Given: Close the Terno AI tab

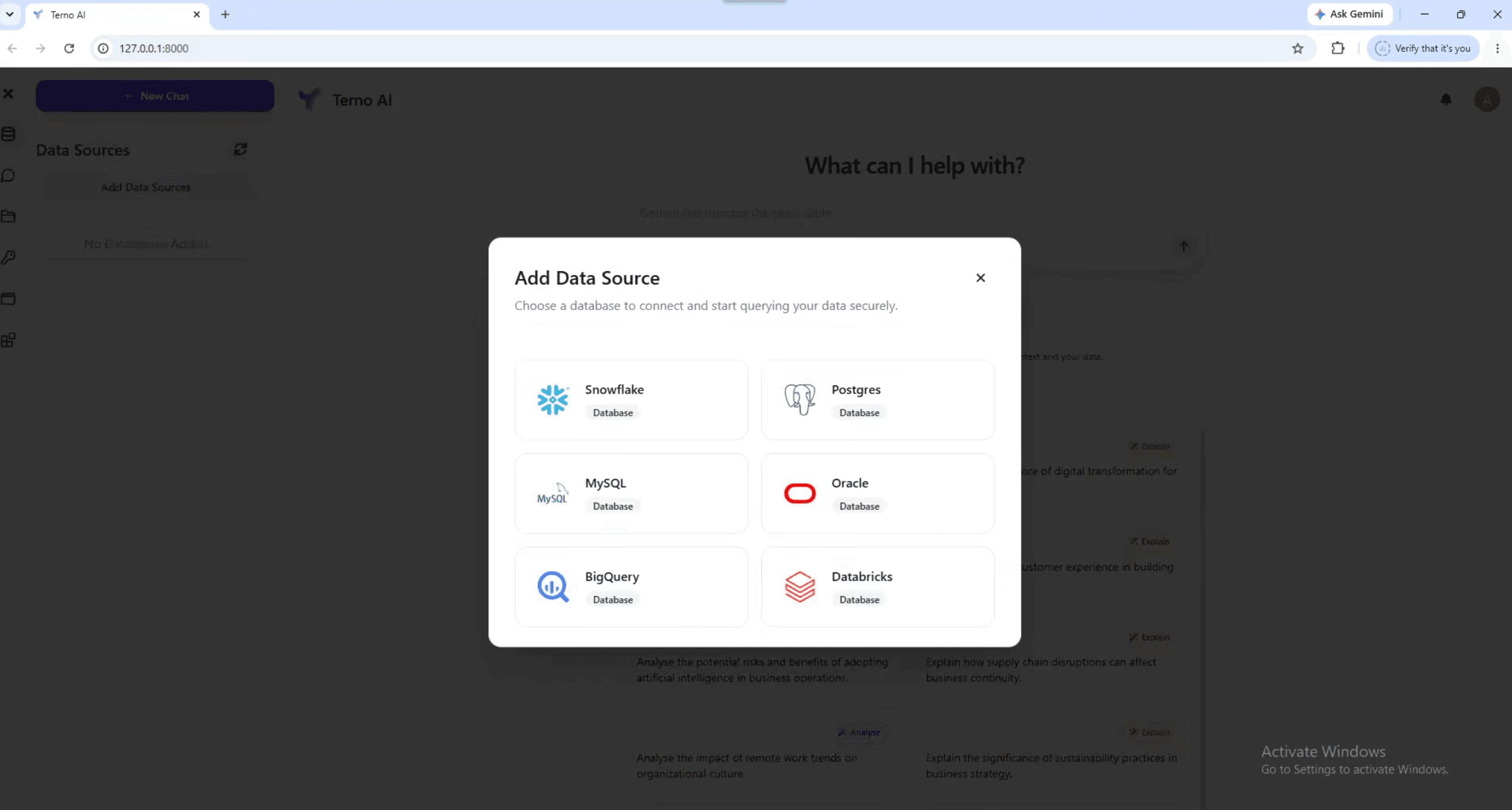Looking at the screenshot, I should (197, 15).
